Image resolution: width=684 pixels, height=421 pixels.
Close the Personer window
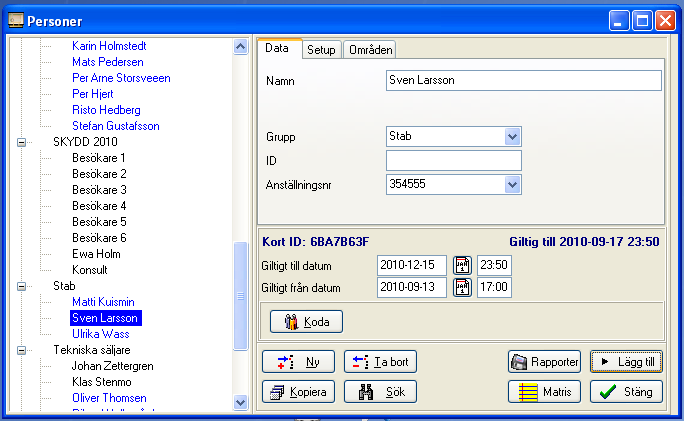coord(665,21)
